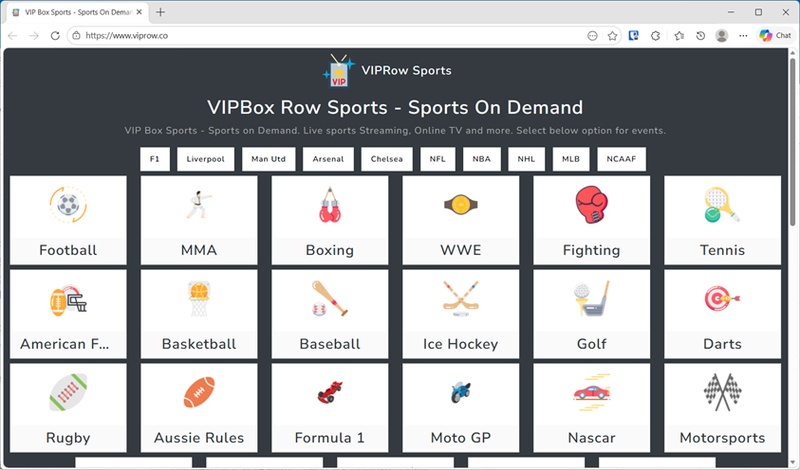View site information lock icon
This screenshot has height=470, width=800.
[77, 36]
